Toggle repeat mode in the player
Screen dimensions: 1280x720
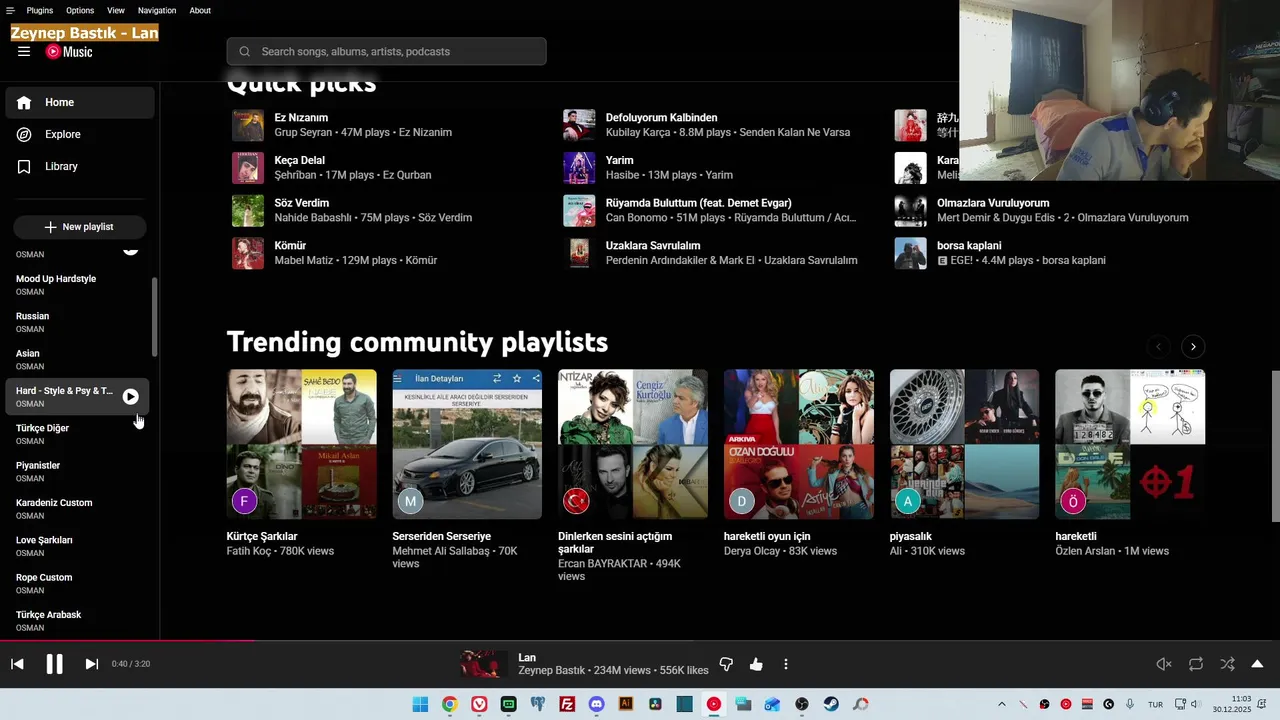coord(1196,664)
